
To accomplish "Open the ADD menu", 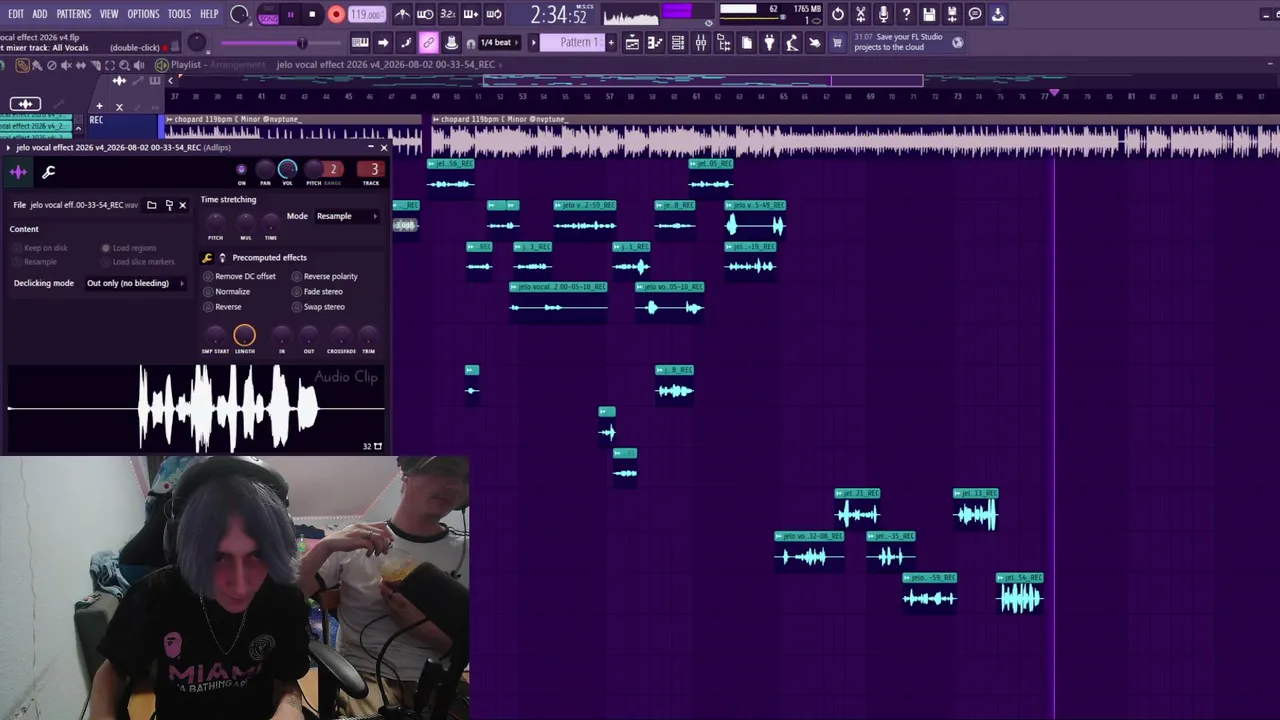I will (40, 14).
